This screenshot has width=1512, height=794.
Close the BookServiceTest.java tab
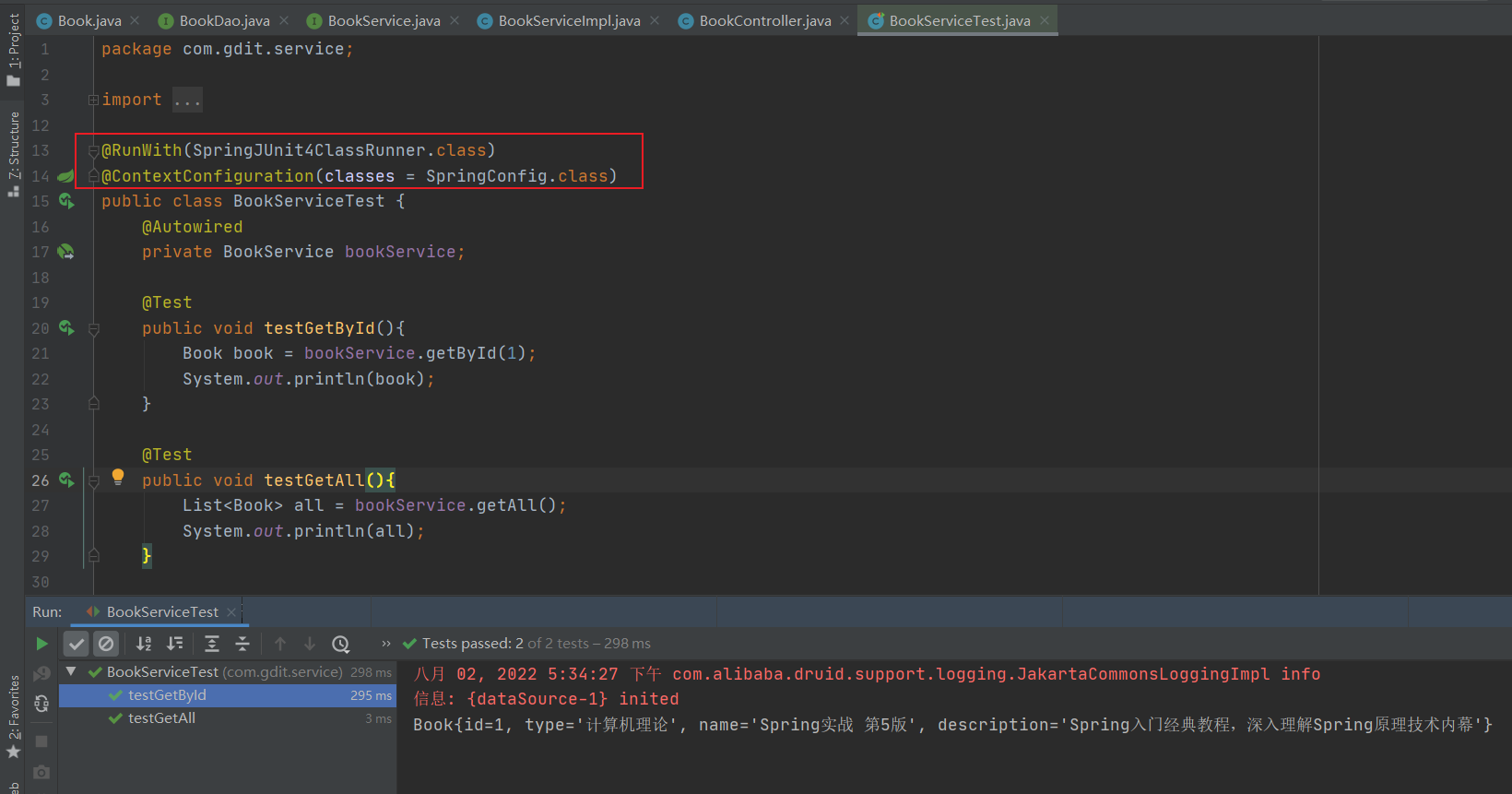click(x=1045, y=20)
